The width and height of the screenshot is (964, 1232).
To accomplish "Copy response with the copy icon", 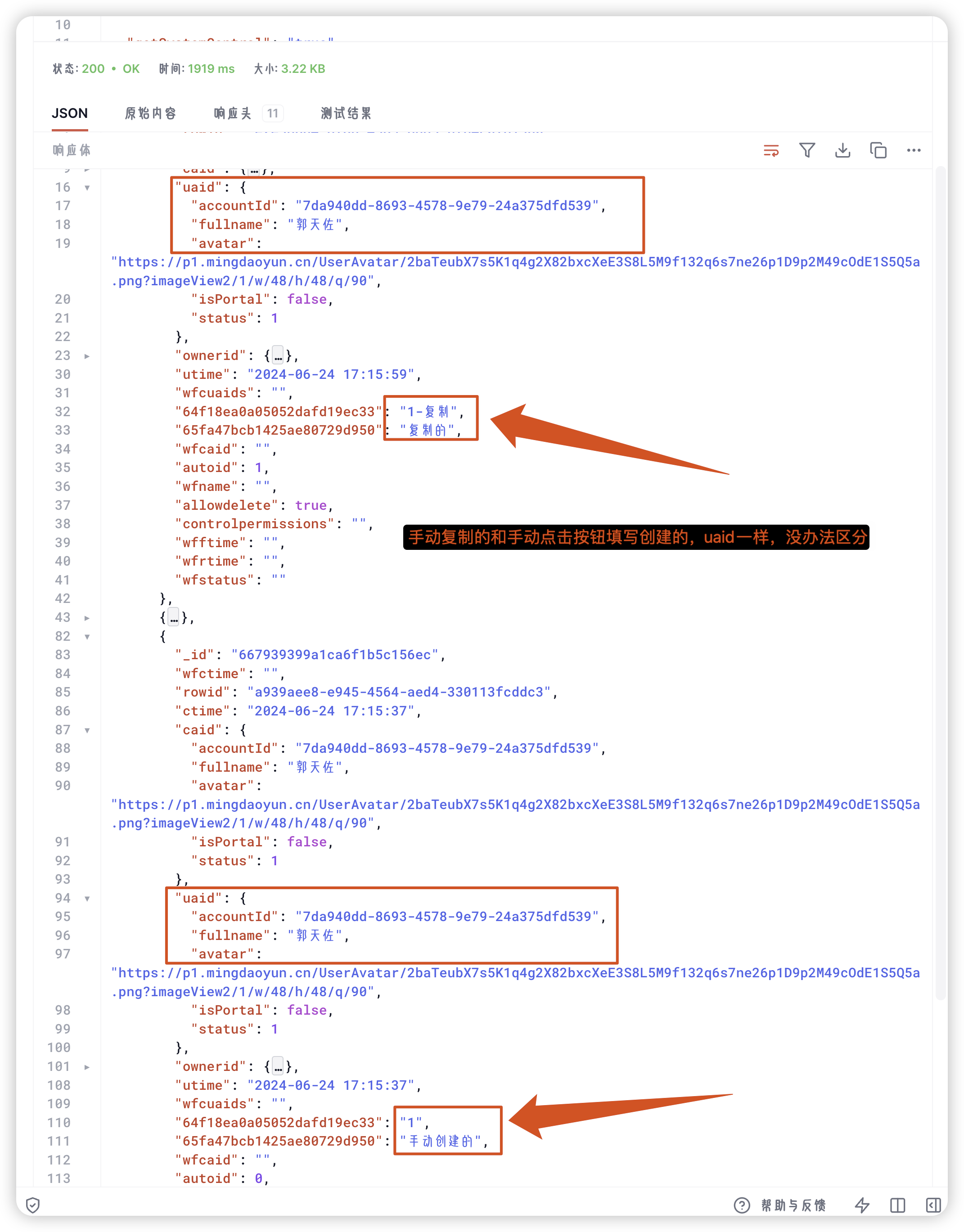I will 878,150.
